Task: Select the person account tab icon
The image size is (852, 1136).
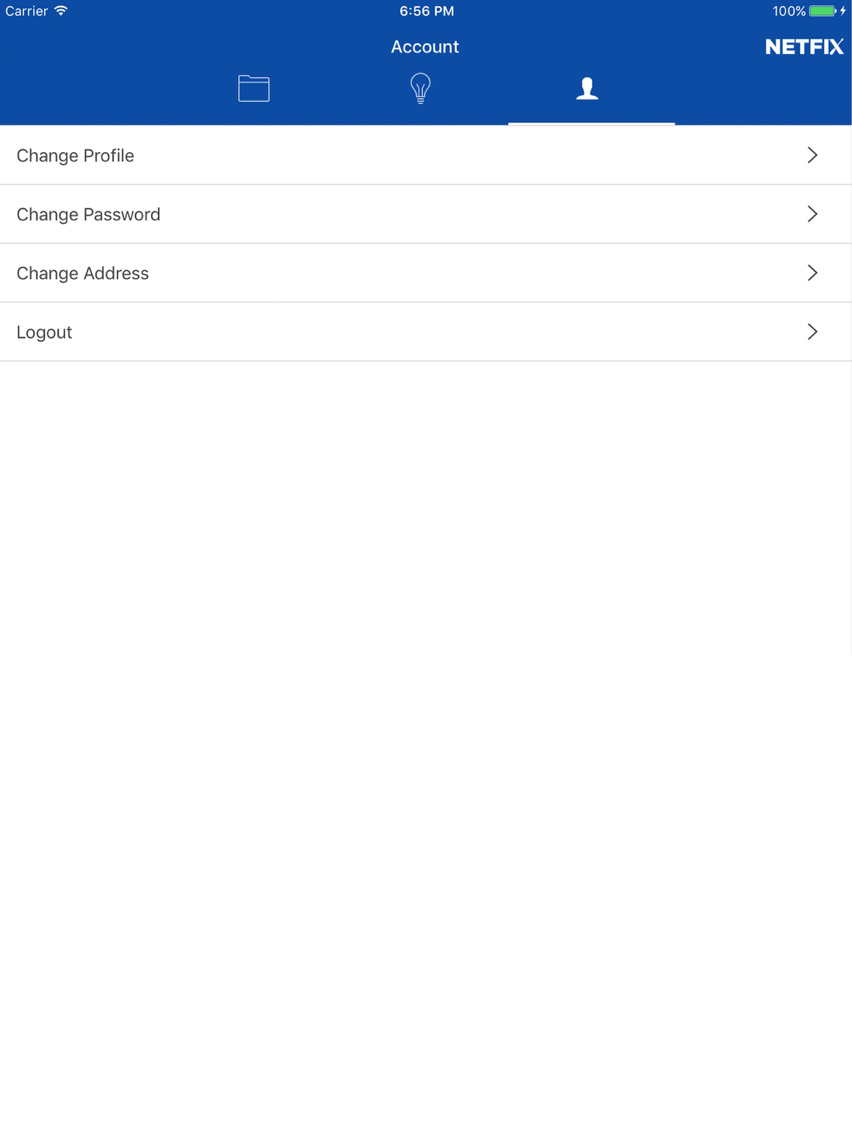Action: click(x=587, y=88)
